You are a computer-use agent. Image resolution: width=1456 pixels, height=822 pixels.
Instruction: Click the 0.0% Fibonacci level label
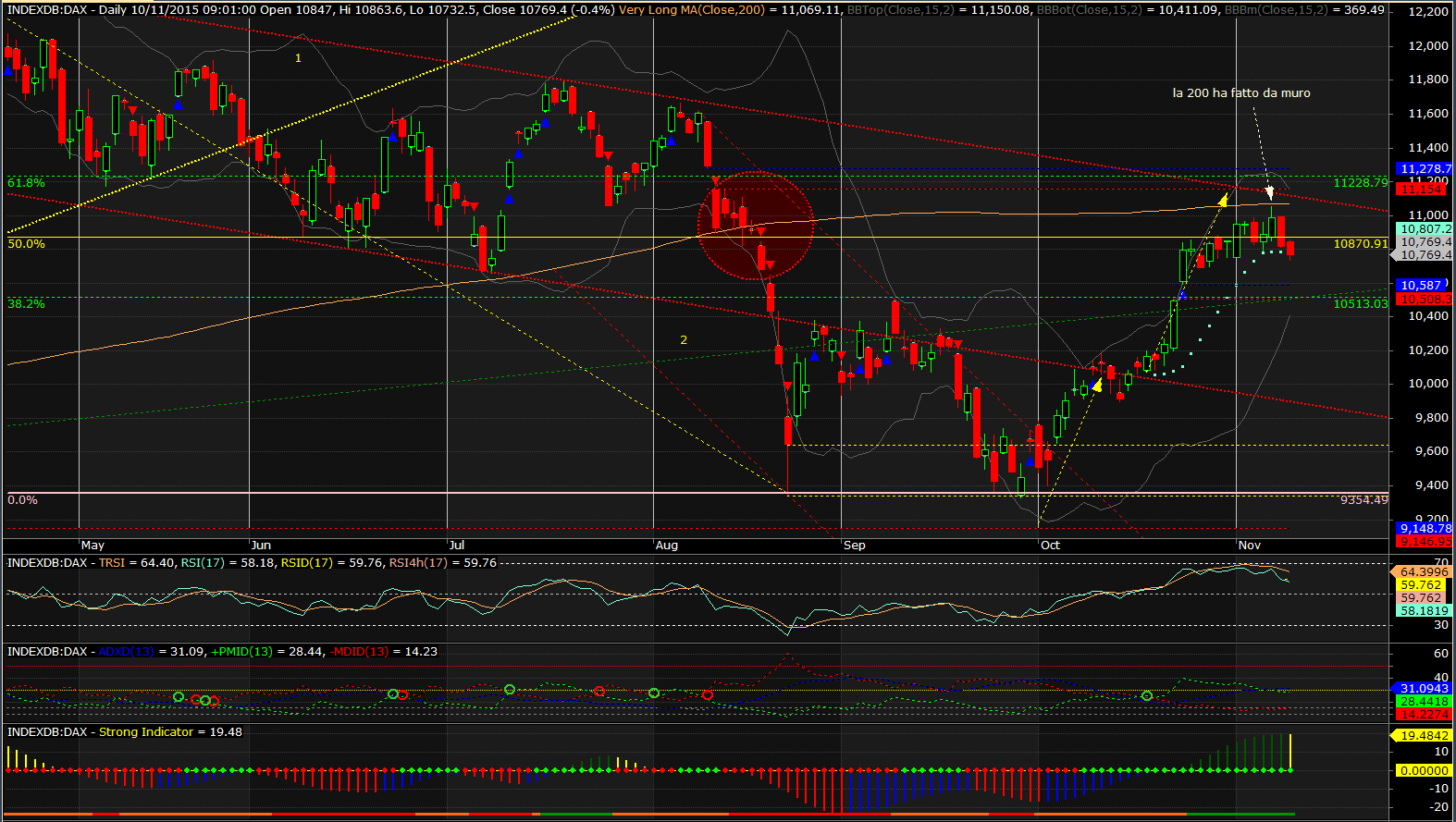pyautogui.click(x=22, y=500)
